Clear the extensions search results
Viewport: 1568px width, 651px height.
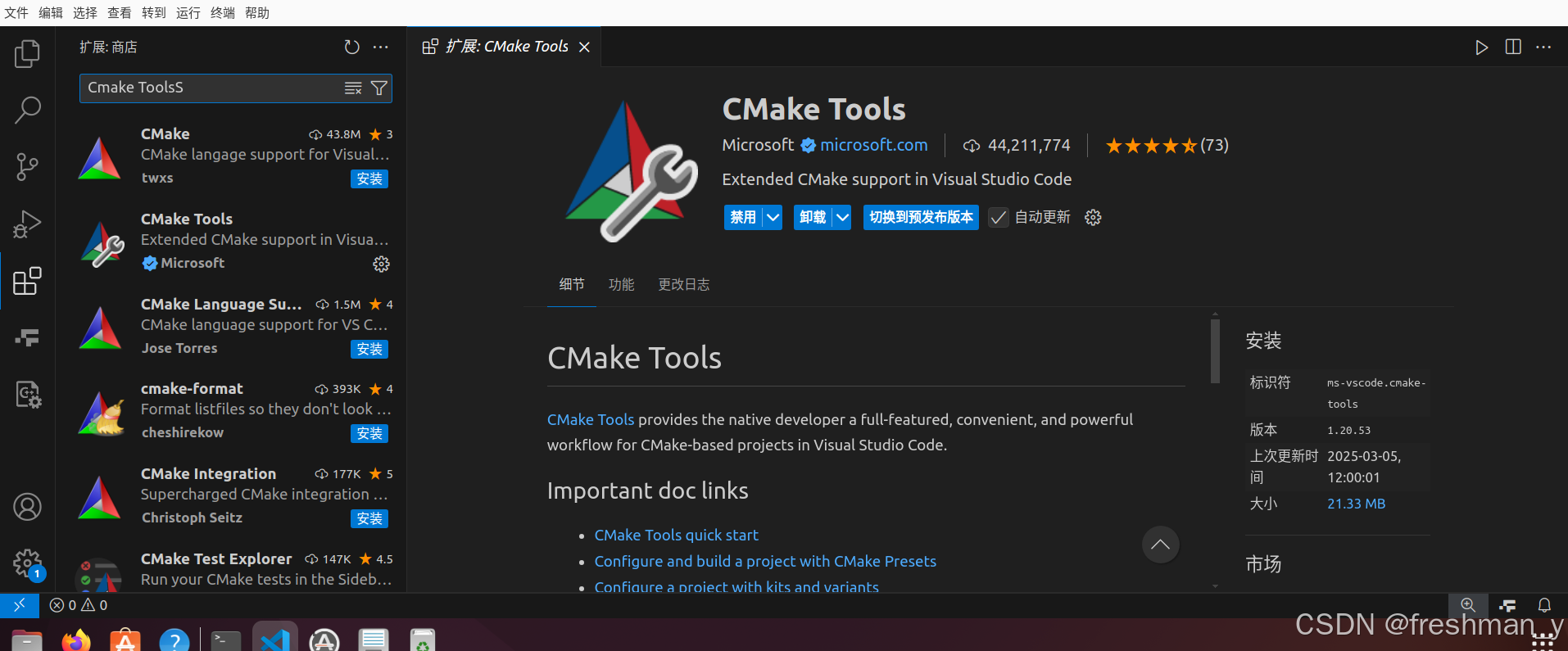click(353, 88)
